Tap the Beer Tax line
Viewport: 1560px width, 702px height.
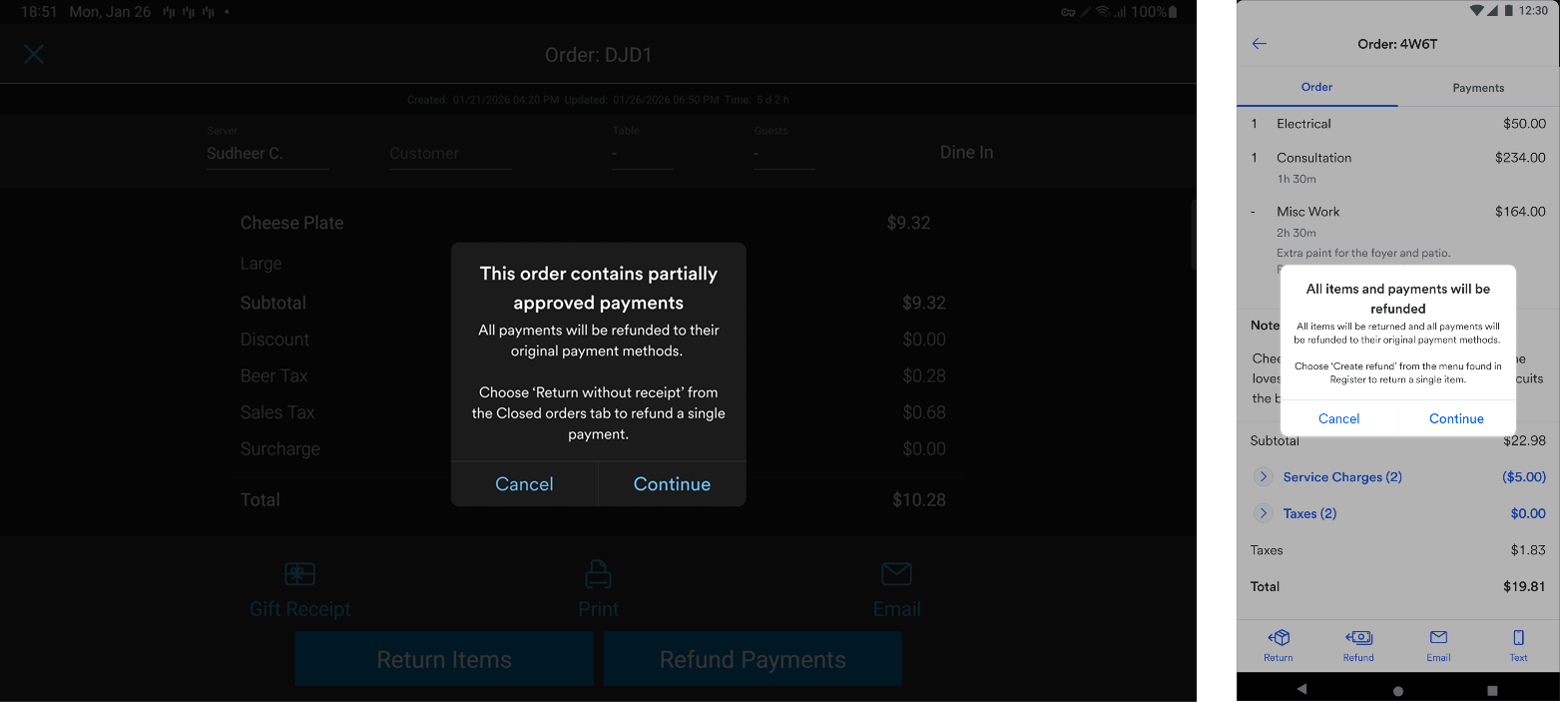593,376
